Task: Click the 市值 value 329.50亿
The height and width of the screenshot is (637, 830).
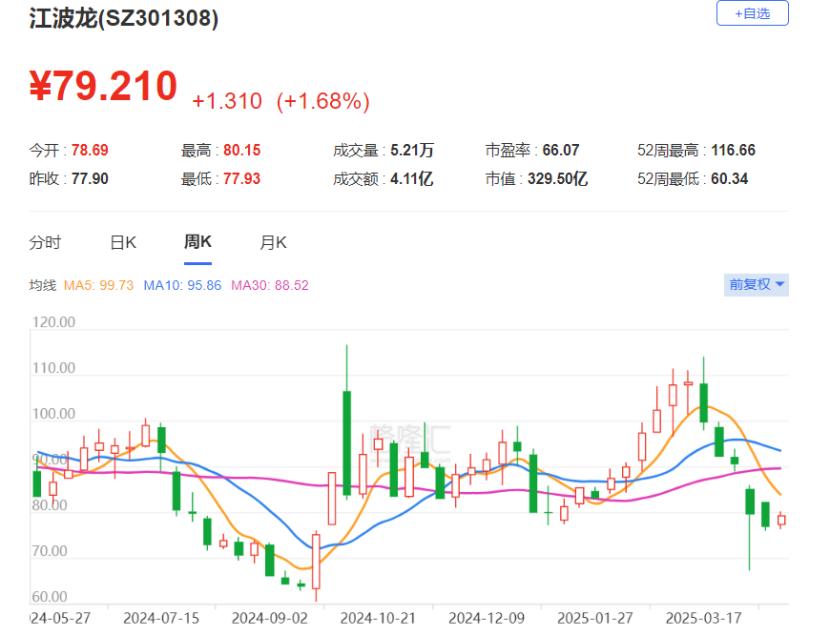Action: click(557, 178)
